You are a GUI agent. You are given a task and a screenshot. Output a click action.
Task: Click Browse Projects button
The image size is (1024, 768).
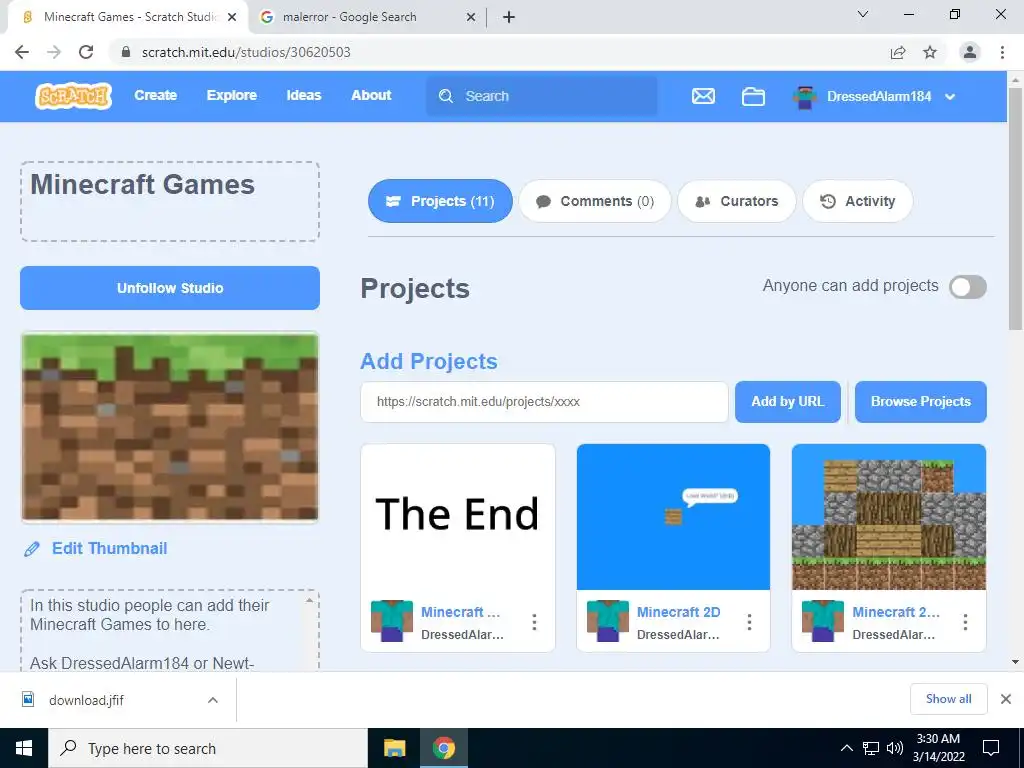click(921, 402)
